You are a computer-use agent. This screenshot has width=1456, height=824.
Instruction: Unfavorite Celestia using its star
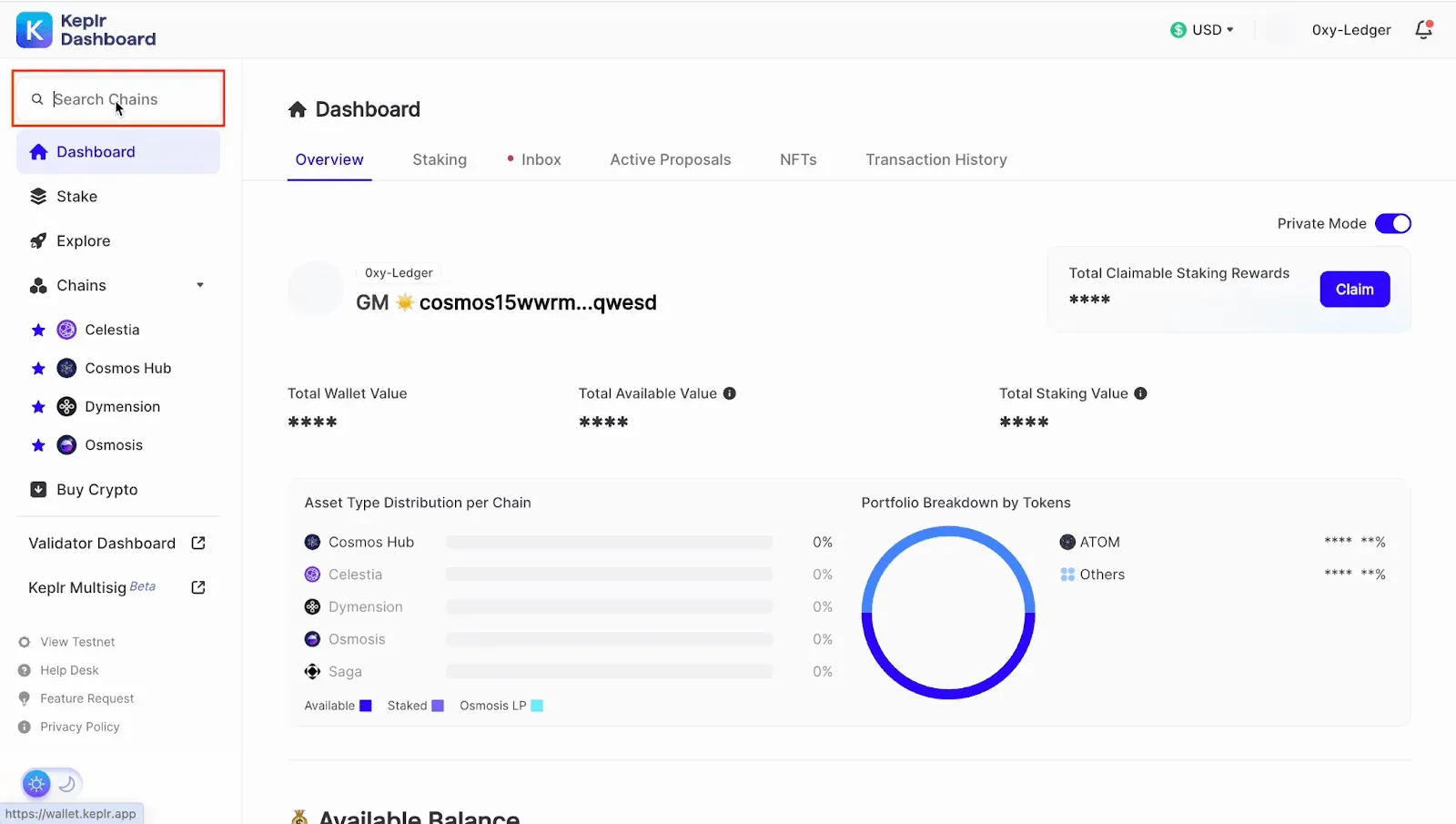pyautogui.click(x=38, y=331)
